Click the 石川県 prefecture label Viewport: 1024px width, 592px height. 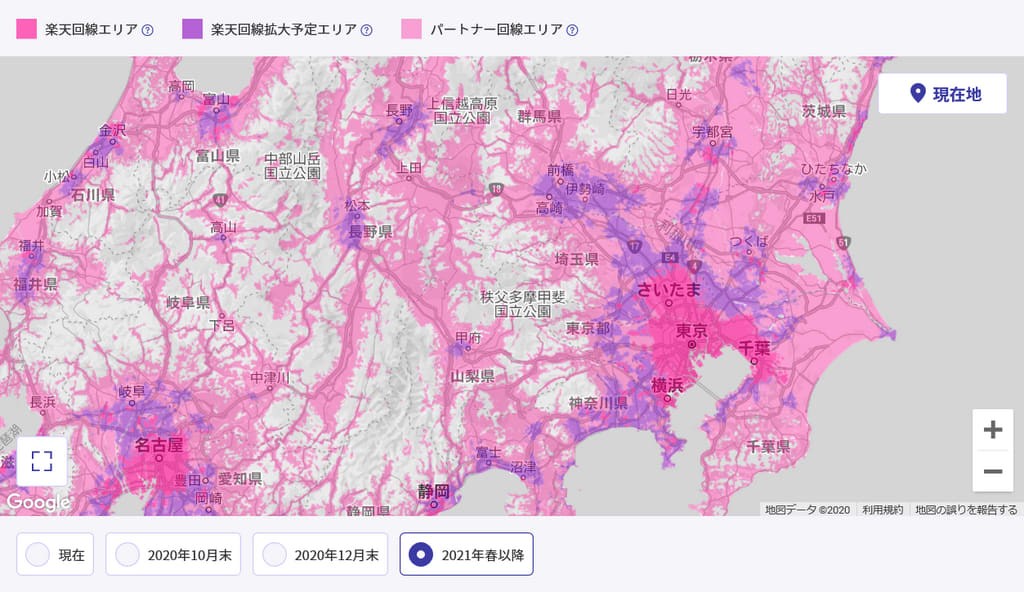[92, 194]
